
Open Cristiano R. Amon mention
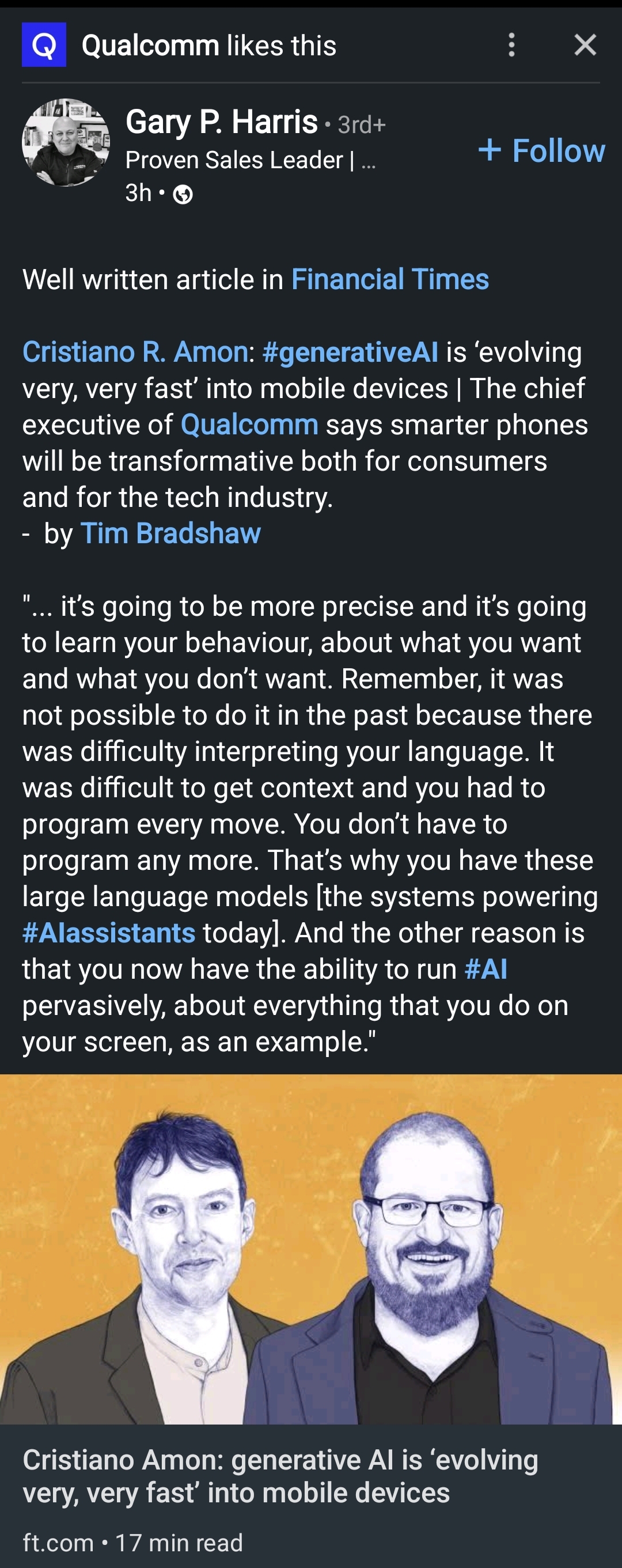coord(135,352)
